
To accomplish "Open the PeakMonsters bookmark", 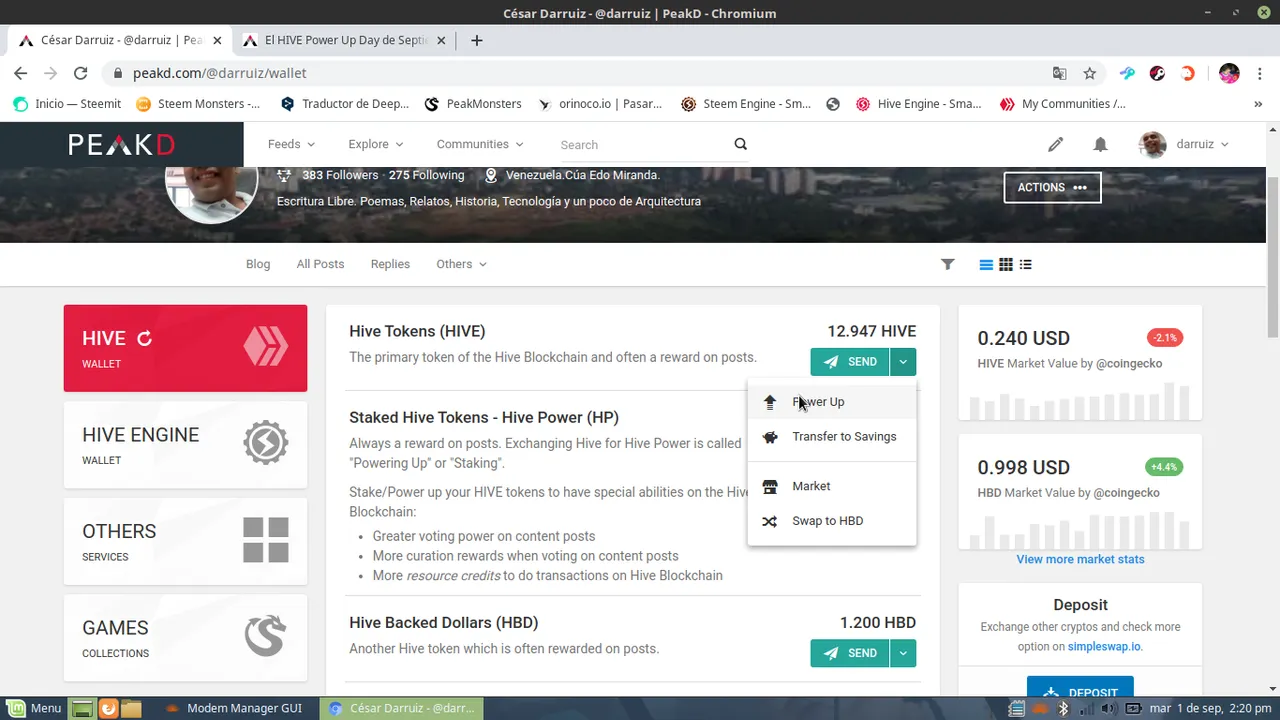I will tap(473, 104).
